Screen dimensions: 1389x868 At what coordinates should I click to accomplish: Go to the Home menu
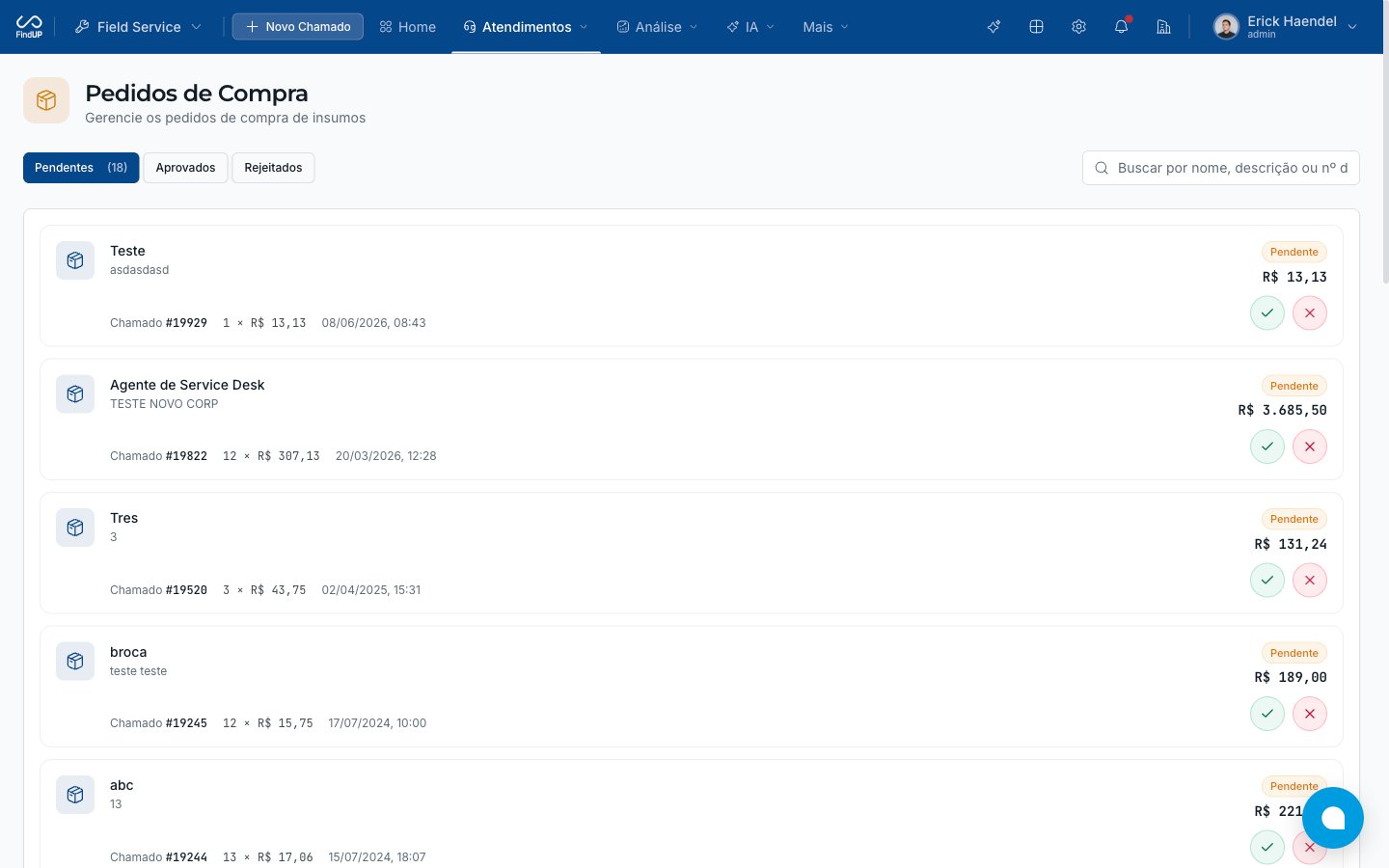pos(407,27)
